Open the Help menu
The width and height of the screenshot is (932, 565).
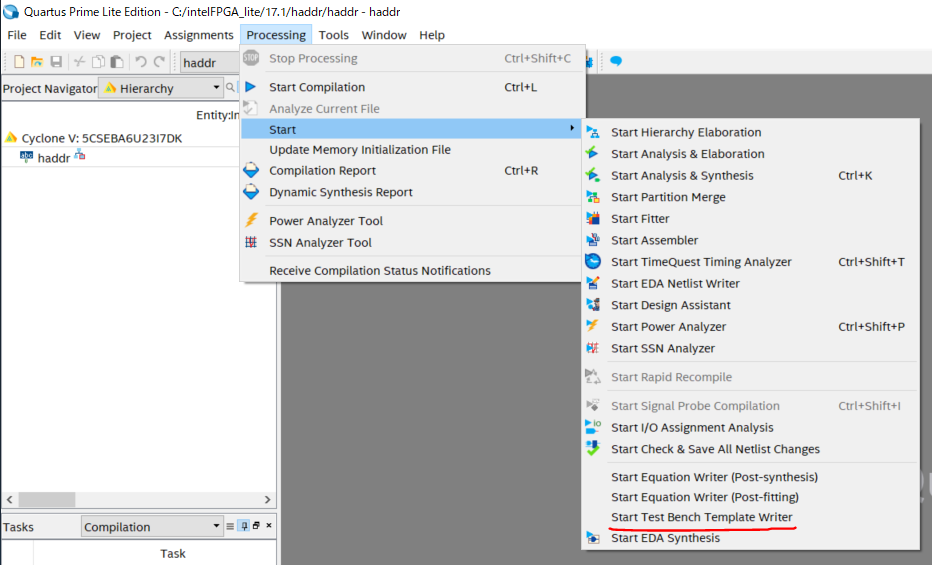pos(432,35)
